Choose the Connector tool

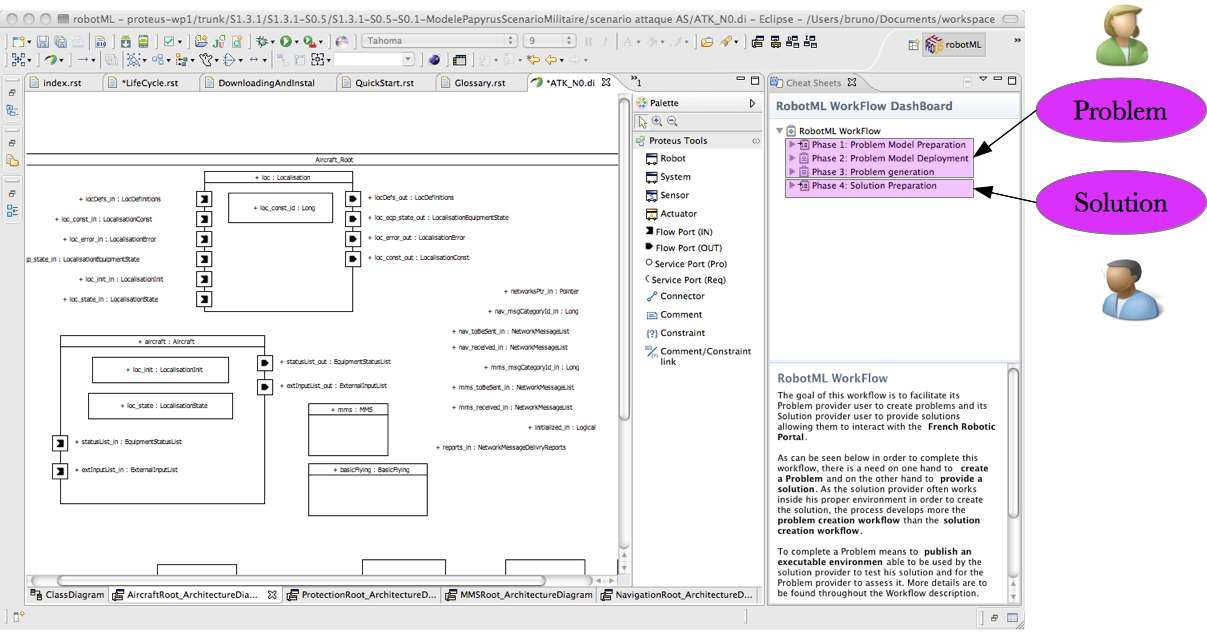tap(675, 296)
